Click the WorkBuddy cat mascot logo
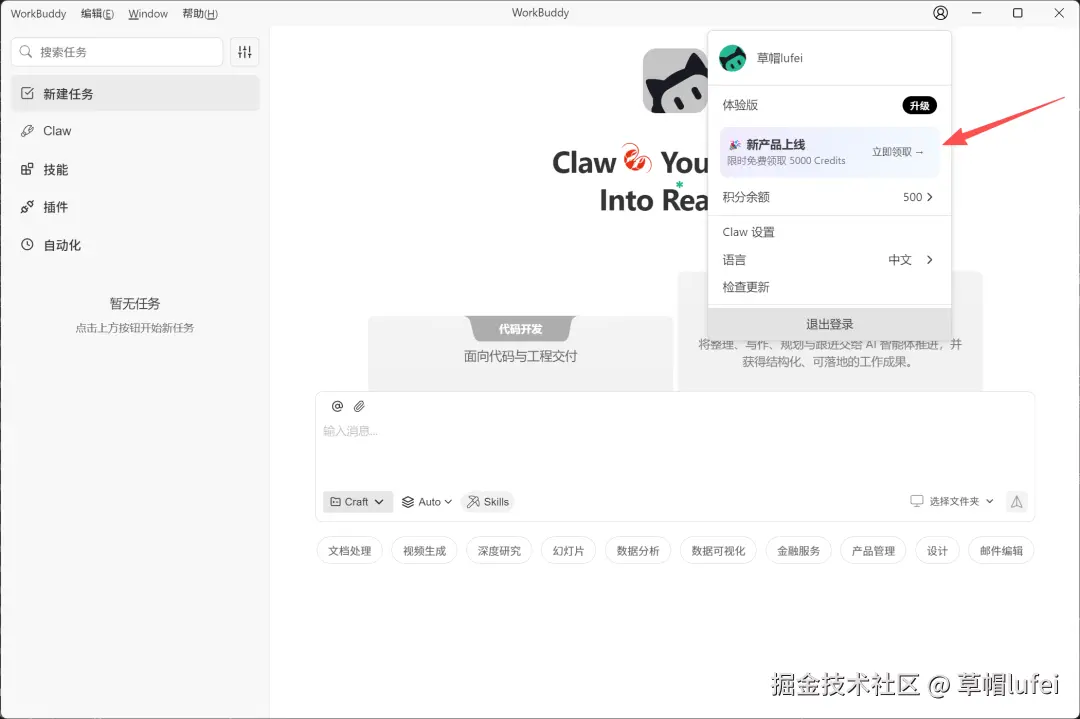 pos(675,81)
